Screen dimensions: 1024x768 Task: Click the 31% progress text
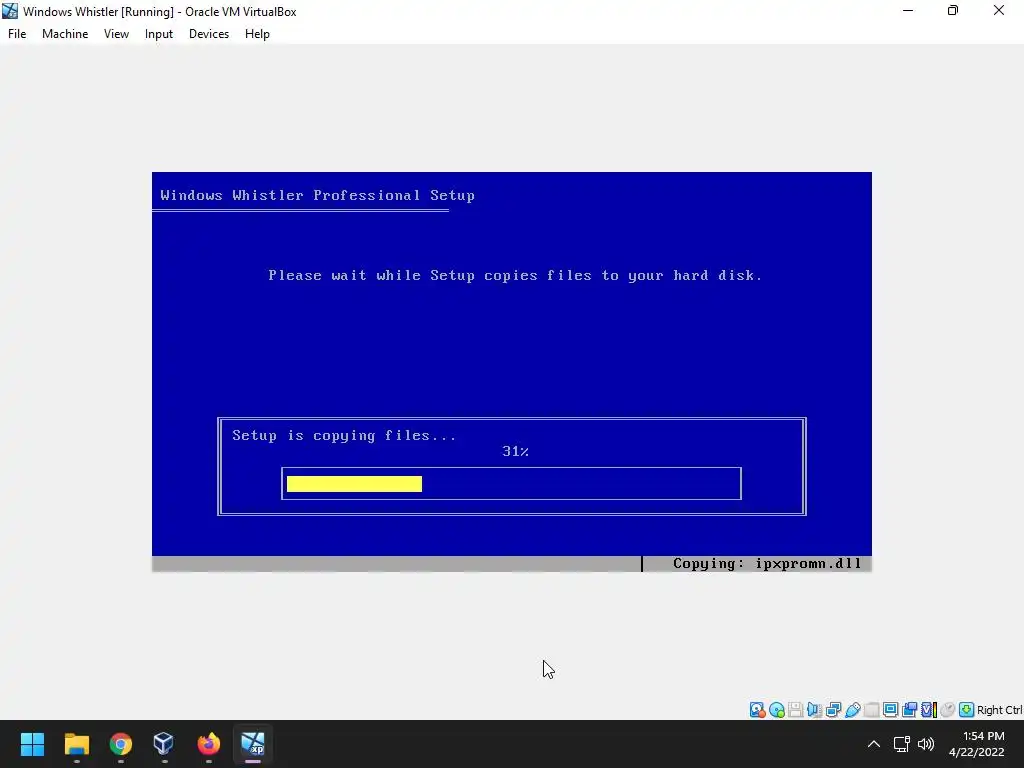click(515, 451)
